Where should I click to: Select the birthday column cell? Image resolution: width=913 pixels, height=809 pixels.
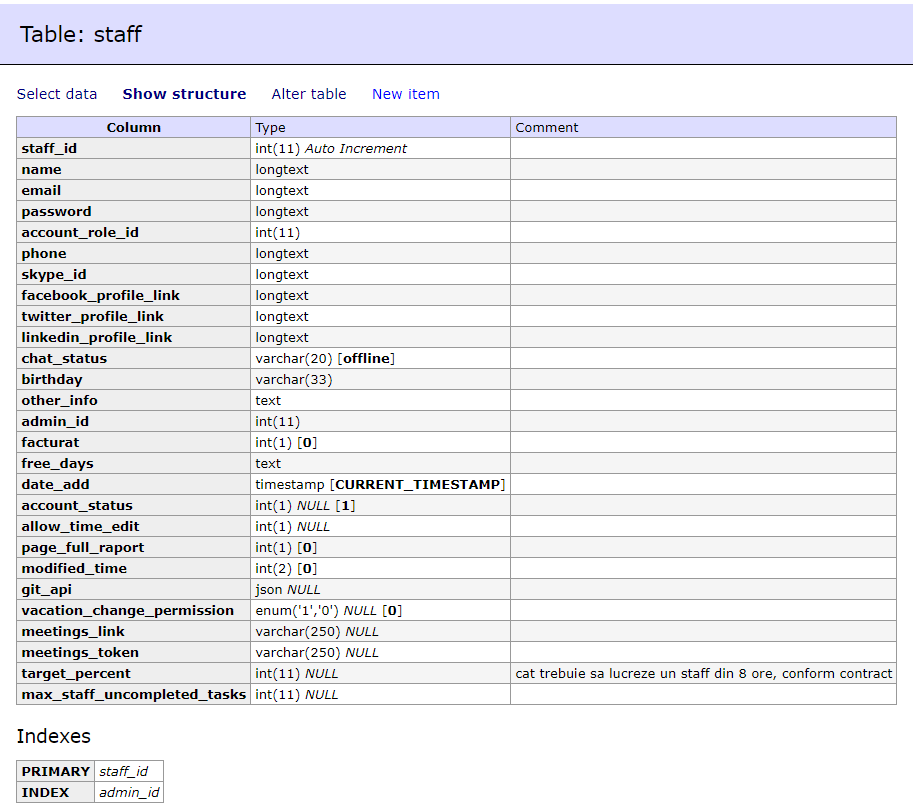133,379
